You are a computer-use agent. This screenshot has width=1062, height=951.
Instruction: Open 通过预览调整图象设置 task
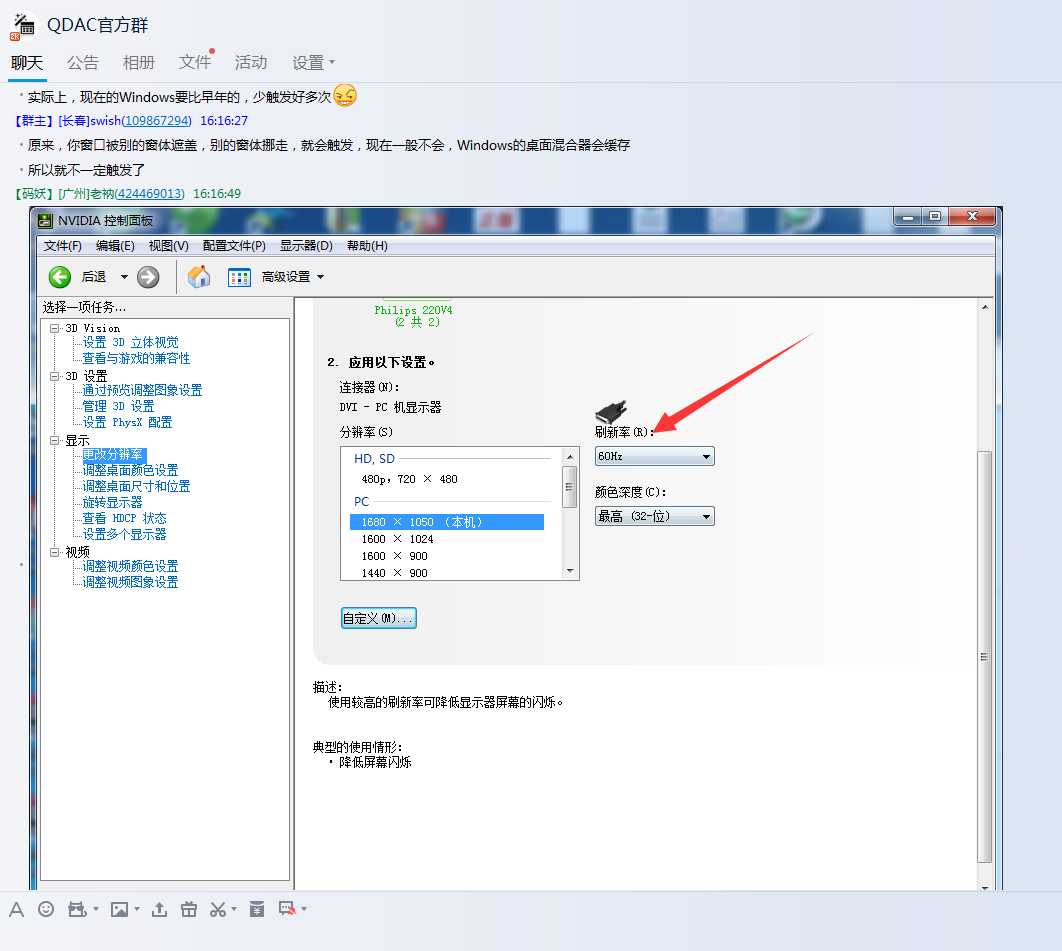click(x=142, y=390)
